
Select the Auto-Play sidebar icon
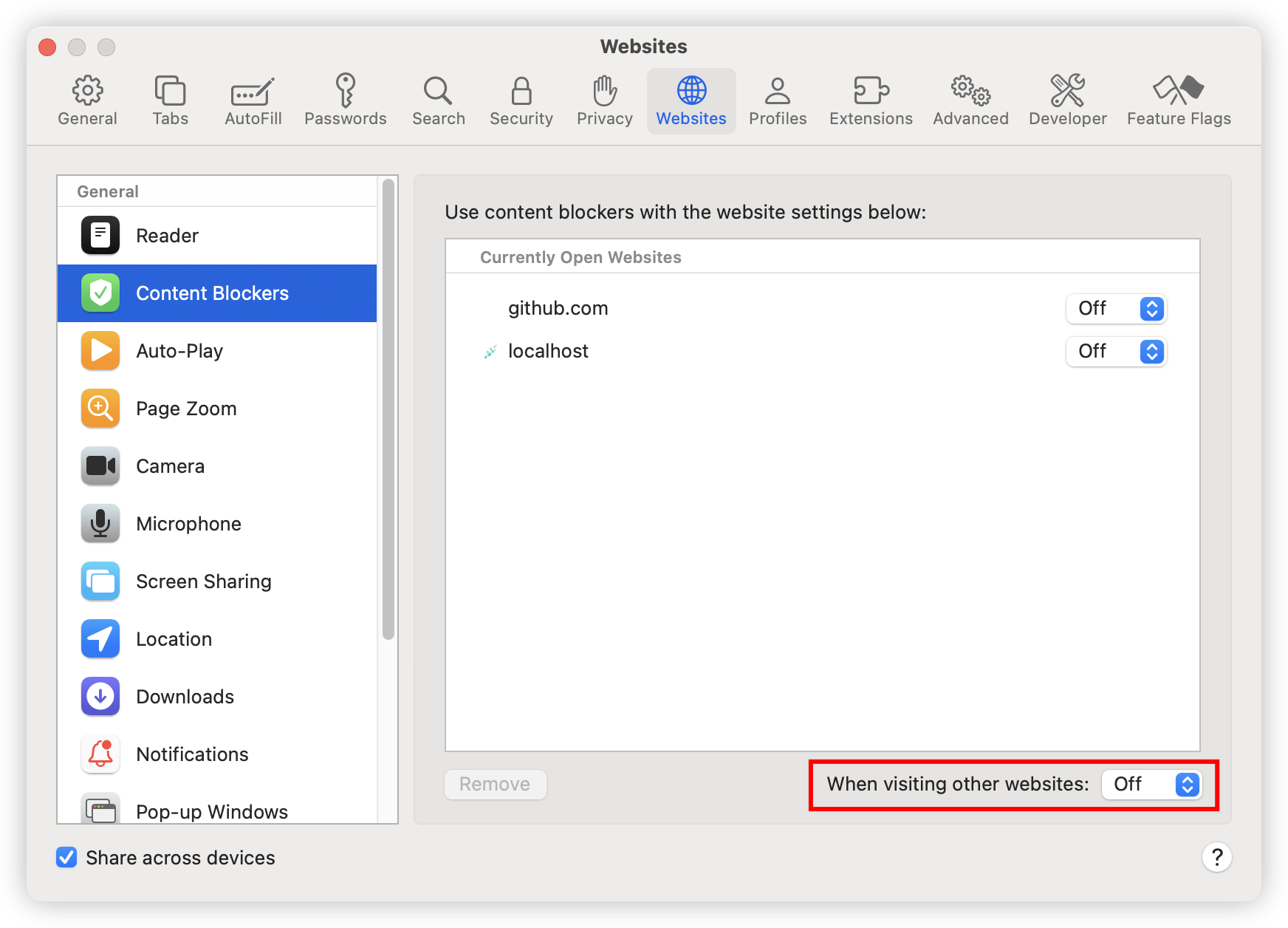[x=100, y=351]
